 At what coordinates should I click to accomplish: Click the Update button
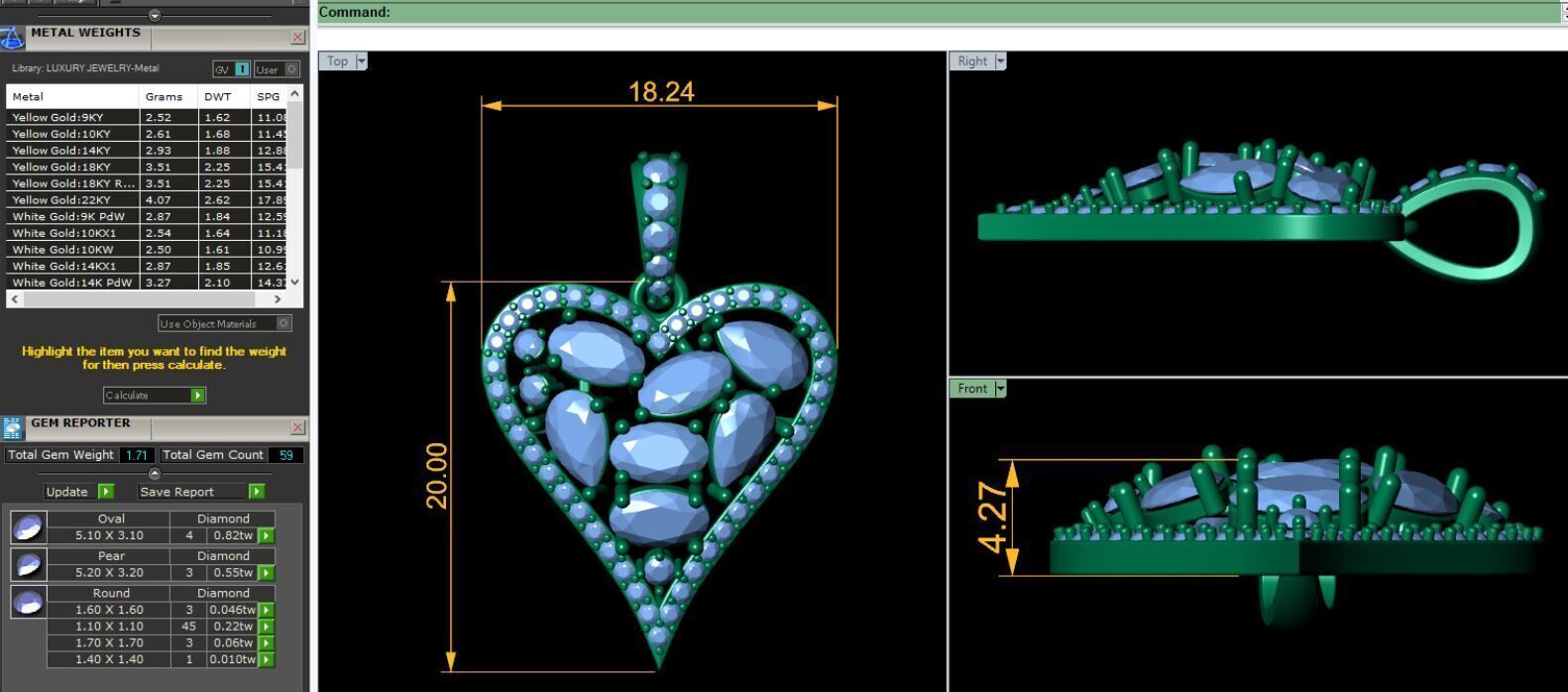tap(79, 492)
